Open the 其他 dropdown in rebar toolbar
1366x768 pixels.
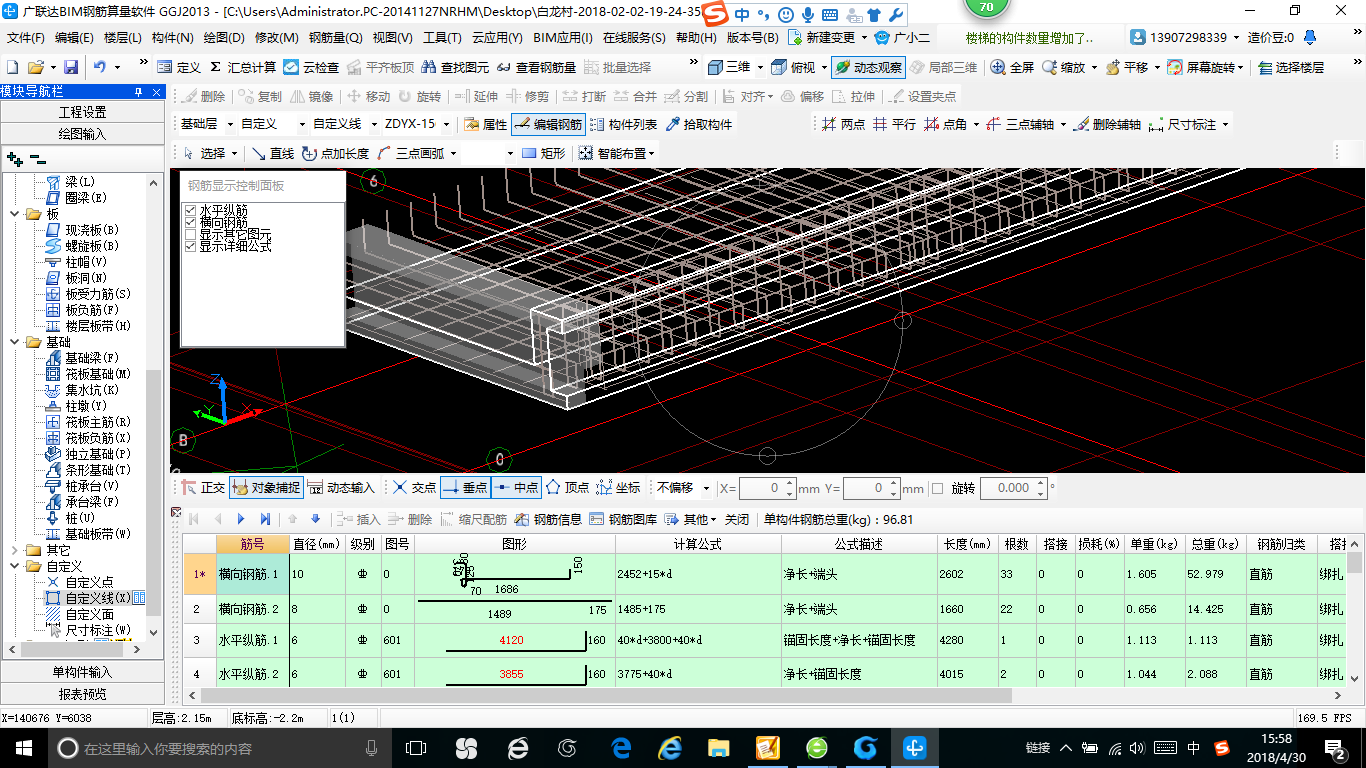693,519
